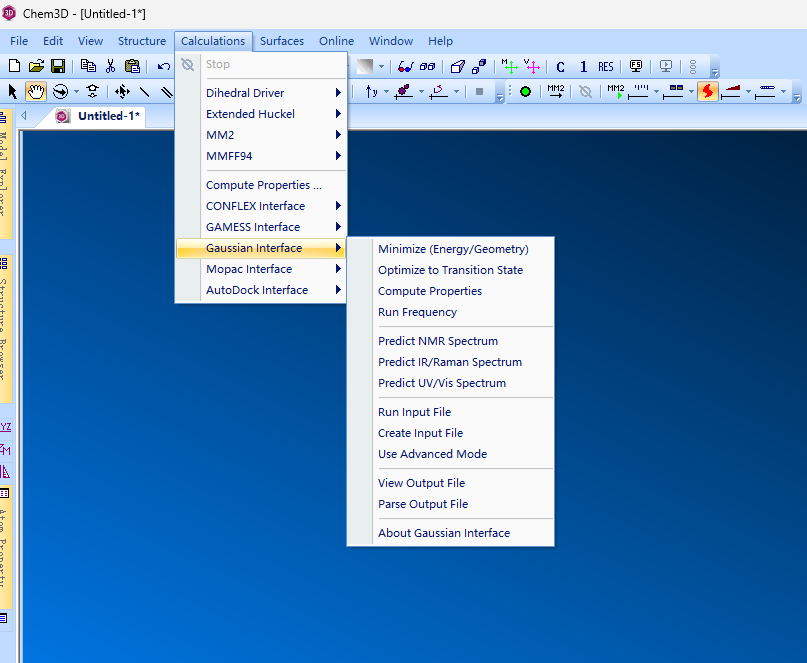Click the stereo pairs double-box icon
The width and height of the screenshot is (807, 663).
point(427,66)
